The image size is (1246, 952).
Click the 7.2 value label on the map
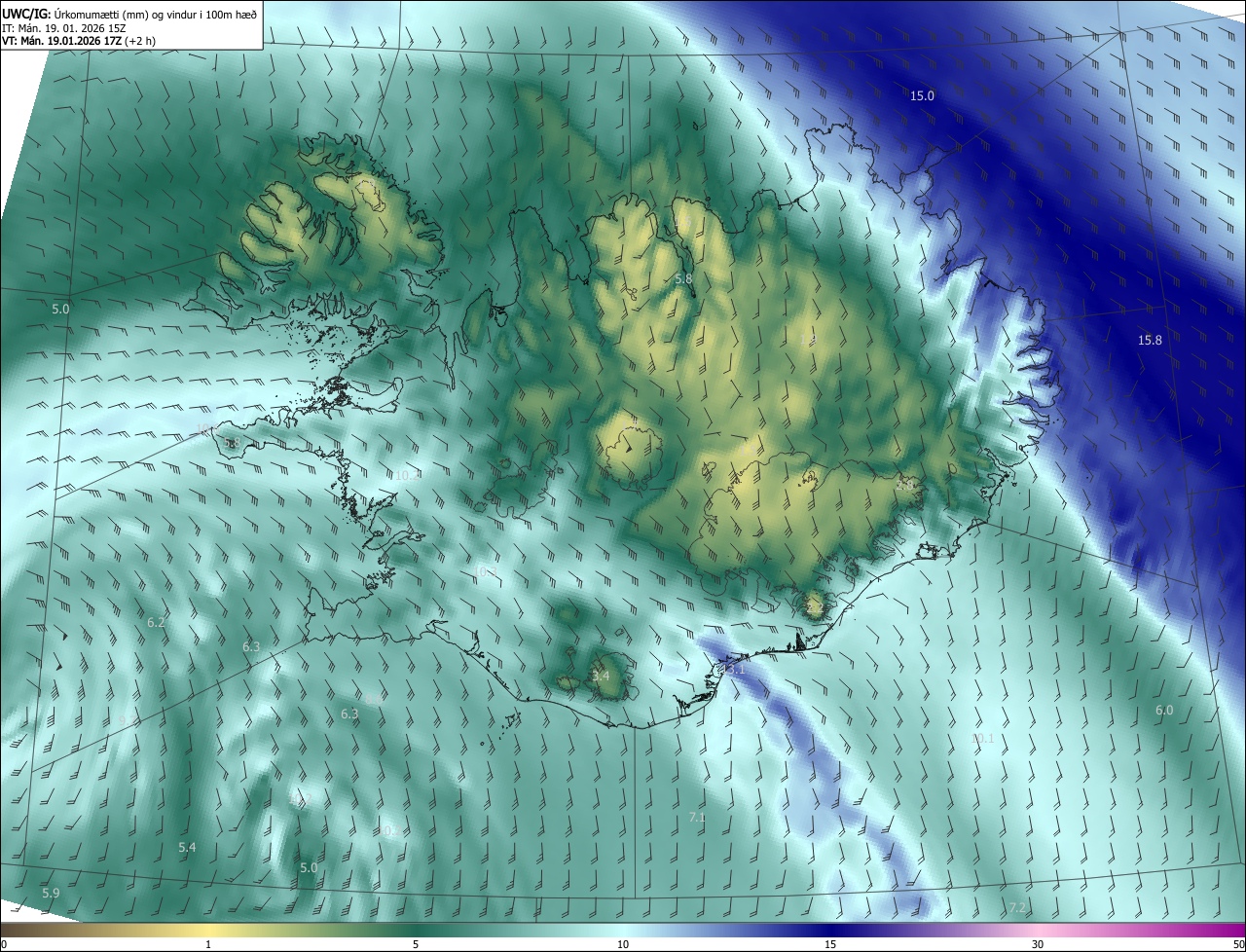(1017, 908)
